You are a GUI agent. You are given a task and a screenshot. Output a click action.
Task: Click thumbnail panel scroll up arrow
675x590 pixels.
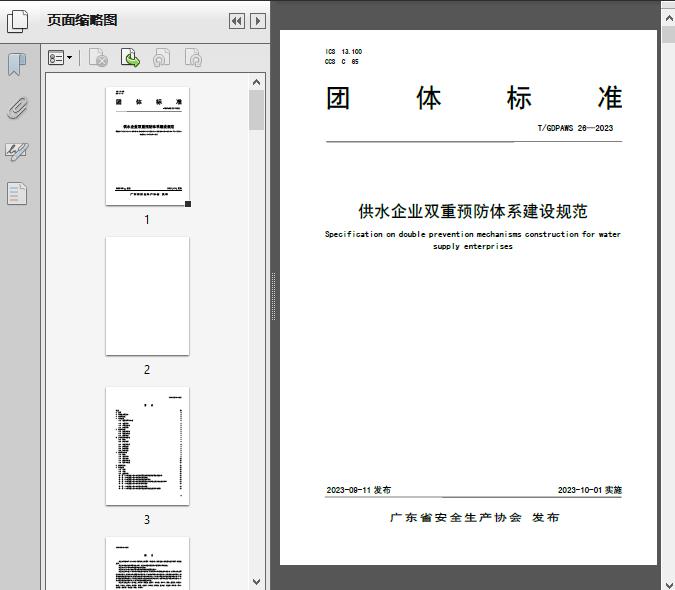(257, 82)
